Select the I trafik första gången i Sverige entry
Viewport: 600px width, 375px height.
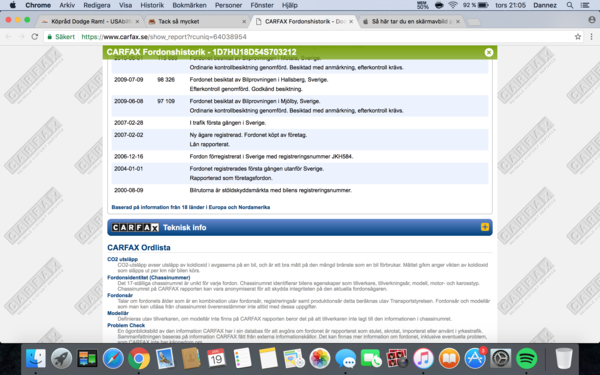point(228,123)
